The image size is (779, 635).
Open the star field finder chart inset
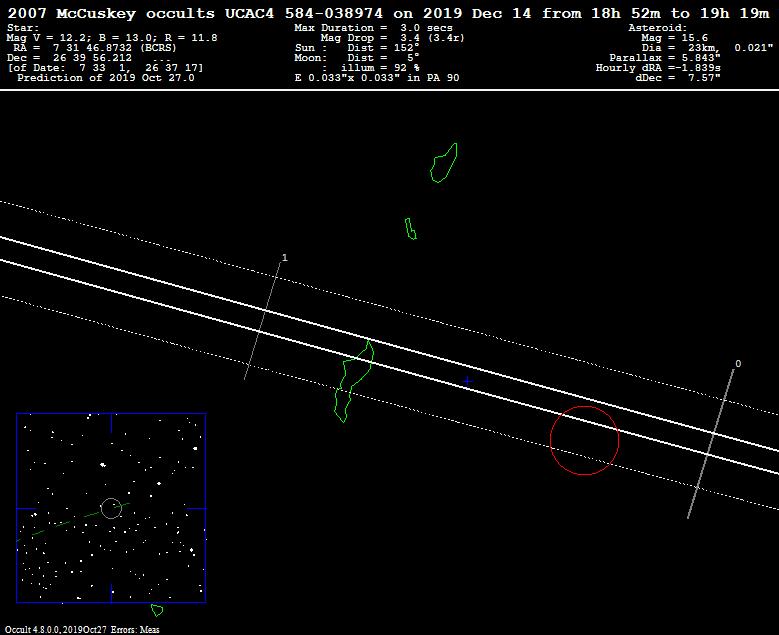coord(111,508)
